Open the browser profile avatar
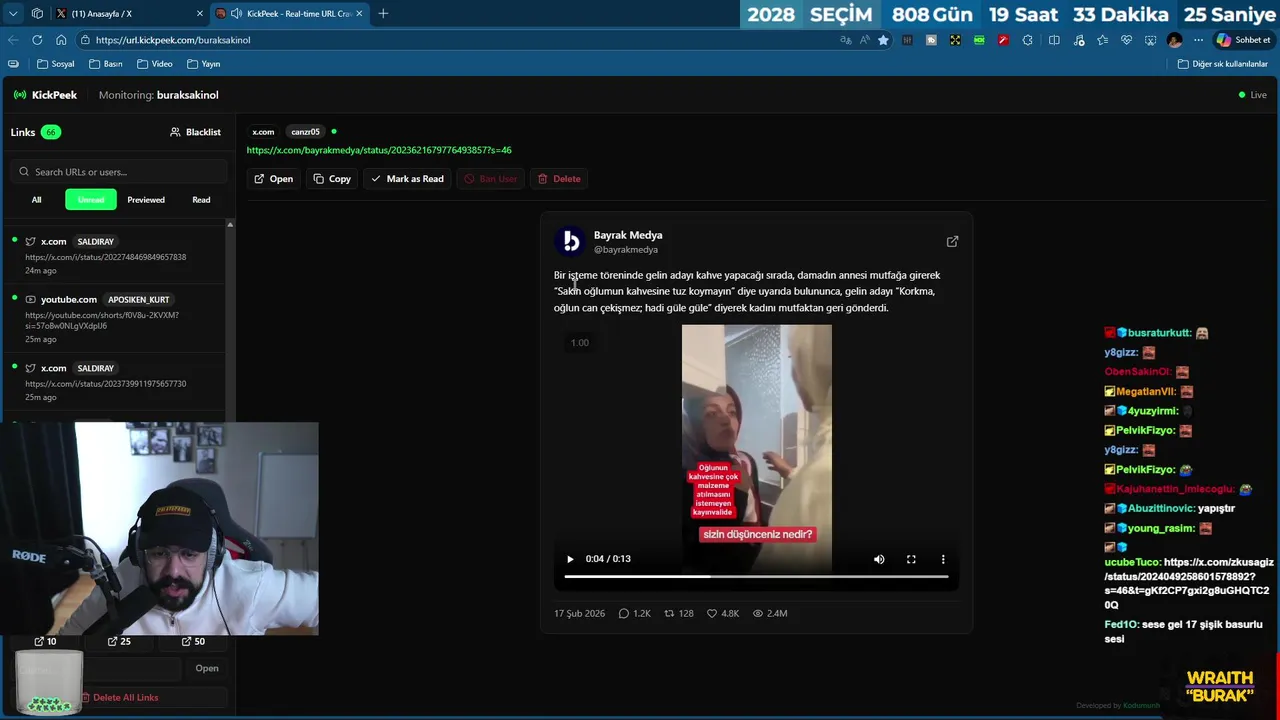The width and height of the screenshot is (1280, 720). tap(1174, 40)
